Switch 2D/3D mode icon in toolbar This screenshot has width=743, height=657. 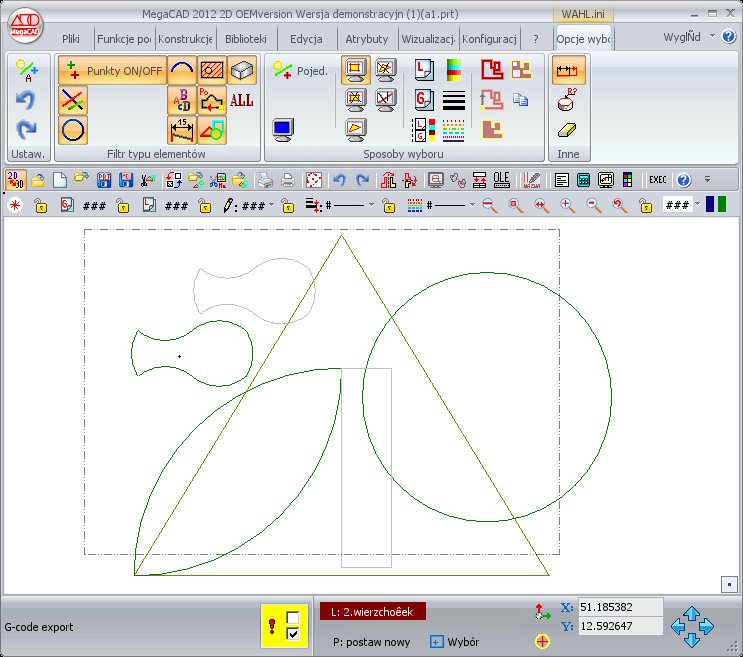point(15,180)
